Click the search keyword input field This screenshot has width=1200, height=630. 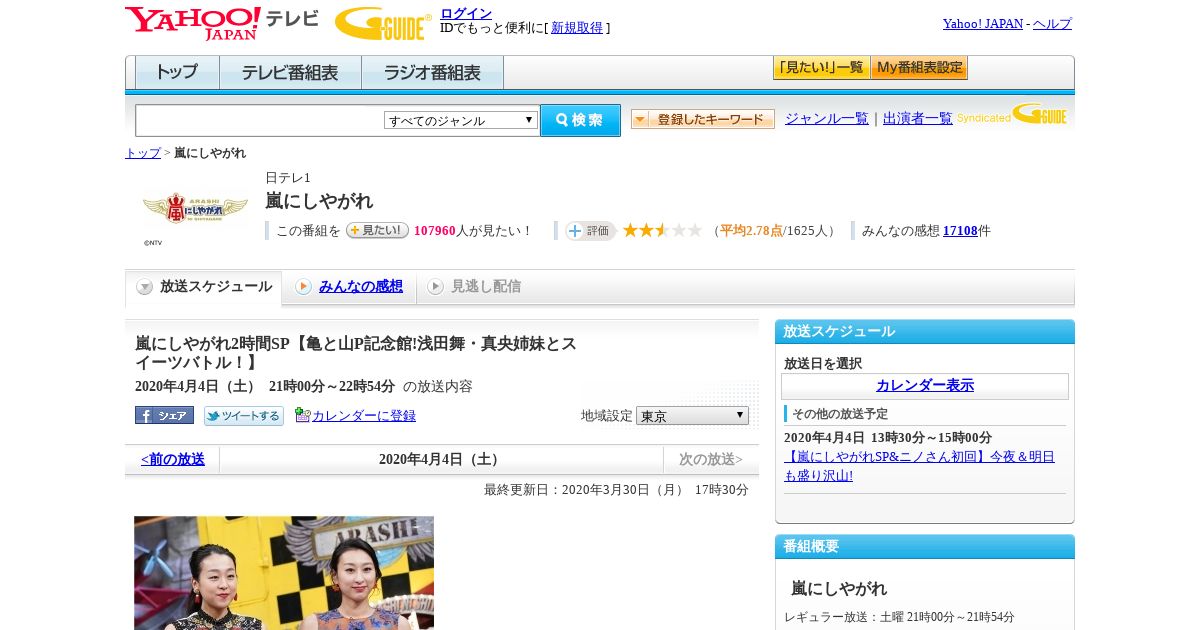[x=260, y=120]
